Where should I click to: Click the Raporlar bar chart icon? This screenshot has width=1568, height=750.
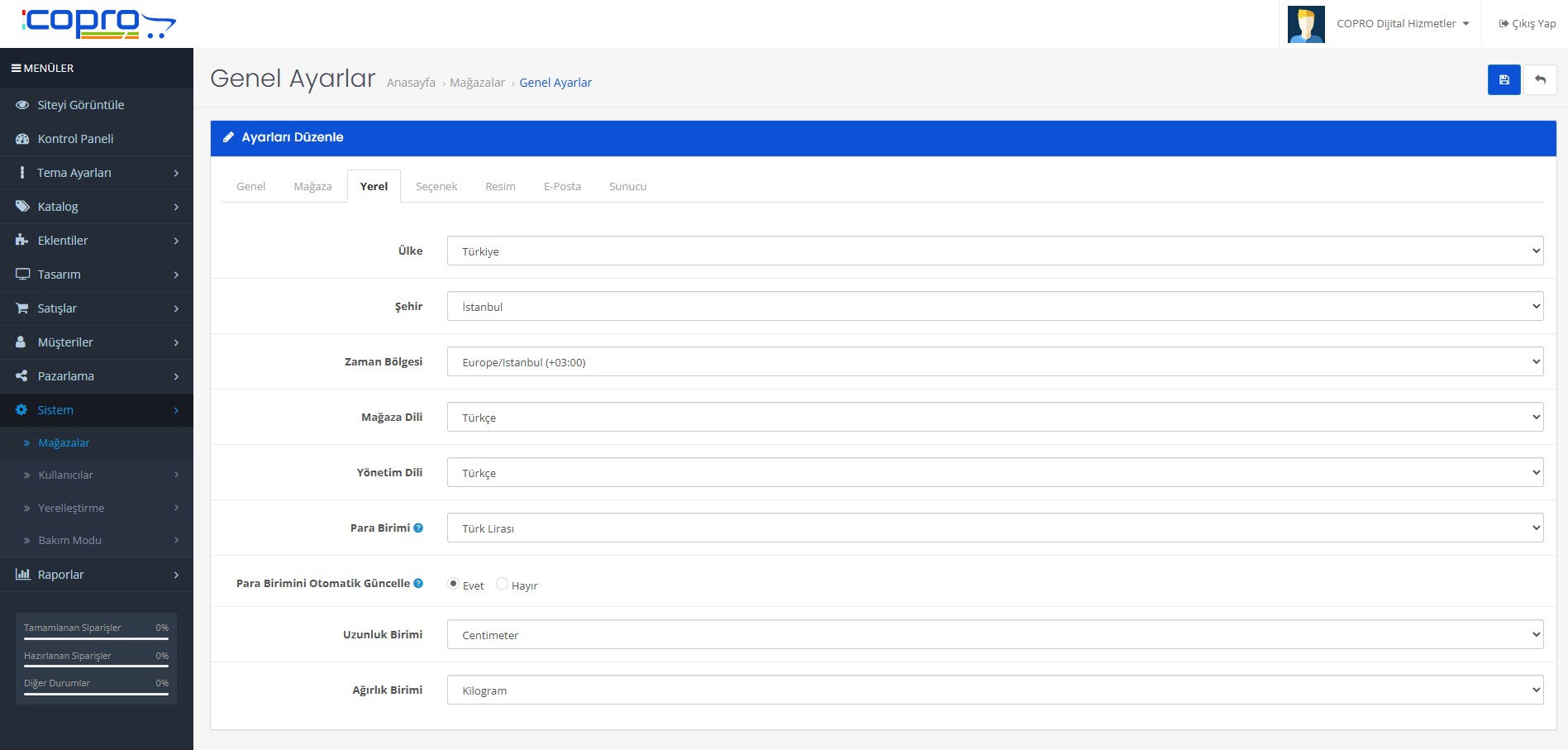[x=22, y=575]
